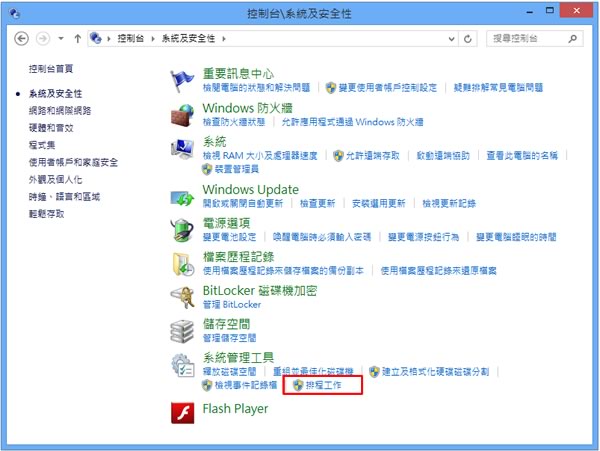Screen dimensions: 600x451
Task: Open 疑難排解常見電腦問題 link
Action: [498, 88]
